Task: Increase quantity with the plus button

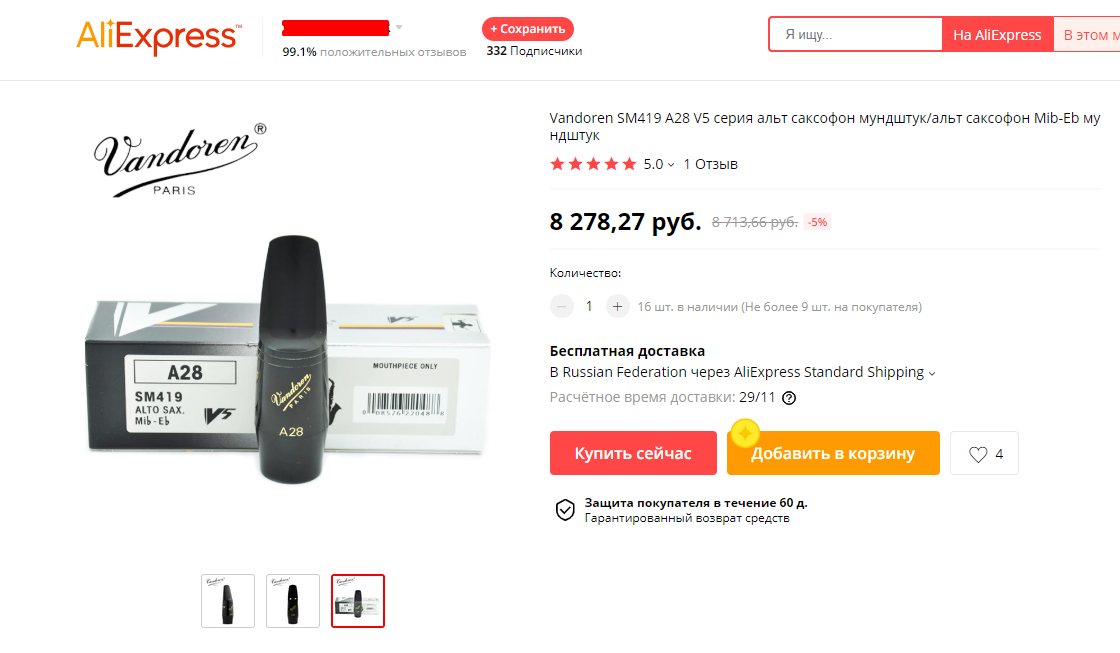Action: point(617,306)
